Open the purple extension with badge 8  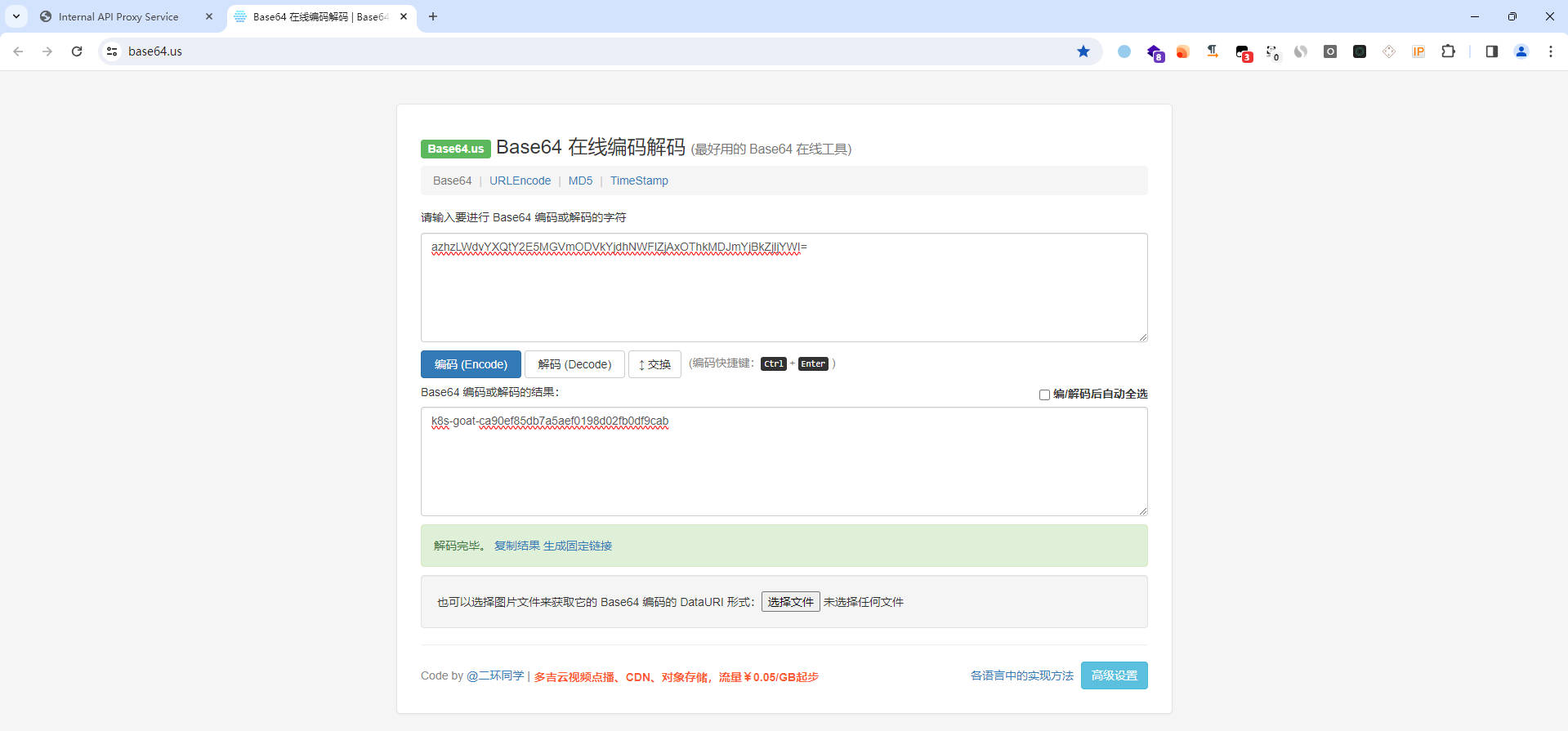[1155, 52]
